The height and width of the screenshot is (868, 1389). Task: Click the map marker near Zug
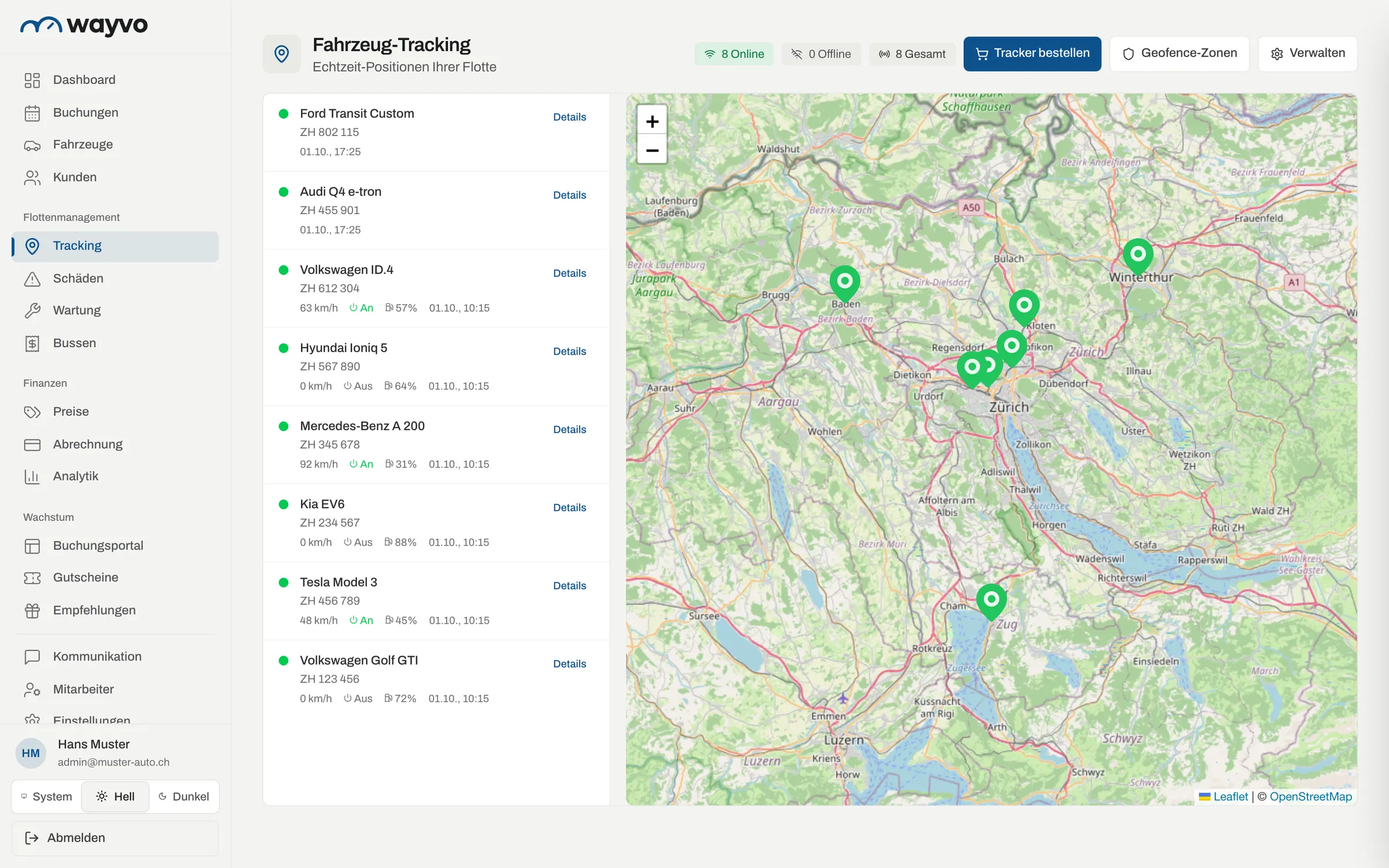(x=991, y=601)
